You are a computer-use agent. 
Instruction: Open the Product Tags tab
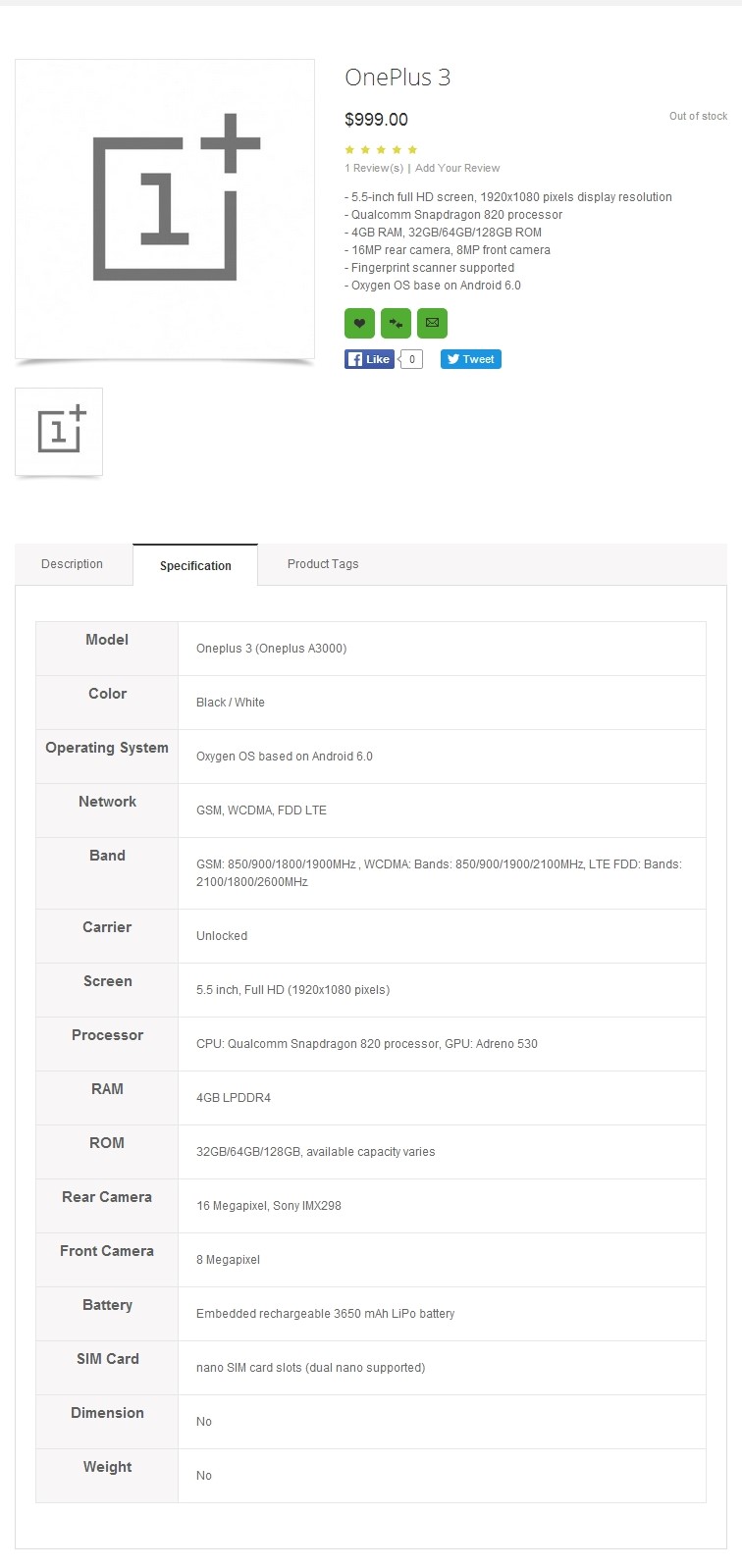coord(323,564)
